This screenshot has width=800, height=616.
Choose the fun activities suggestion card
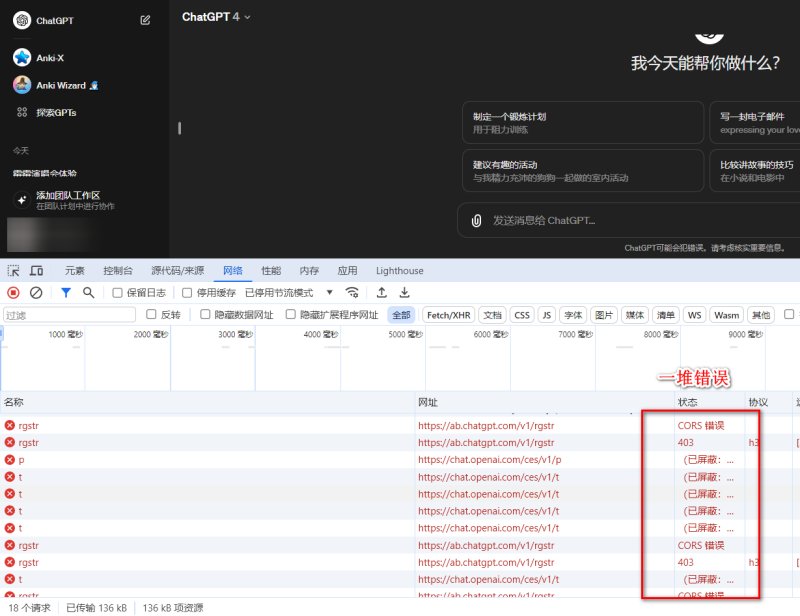[x=583, y=170]
